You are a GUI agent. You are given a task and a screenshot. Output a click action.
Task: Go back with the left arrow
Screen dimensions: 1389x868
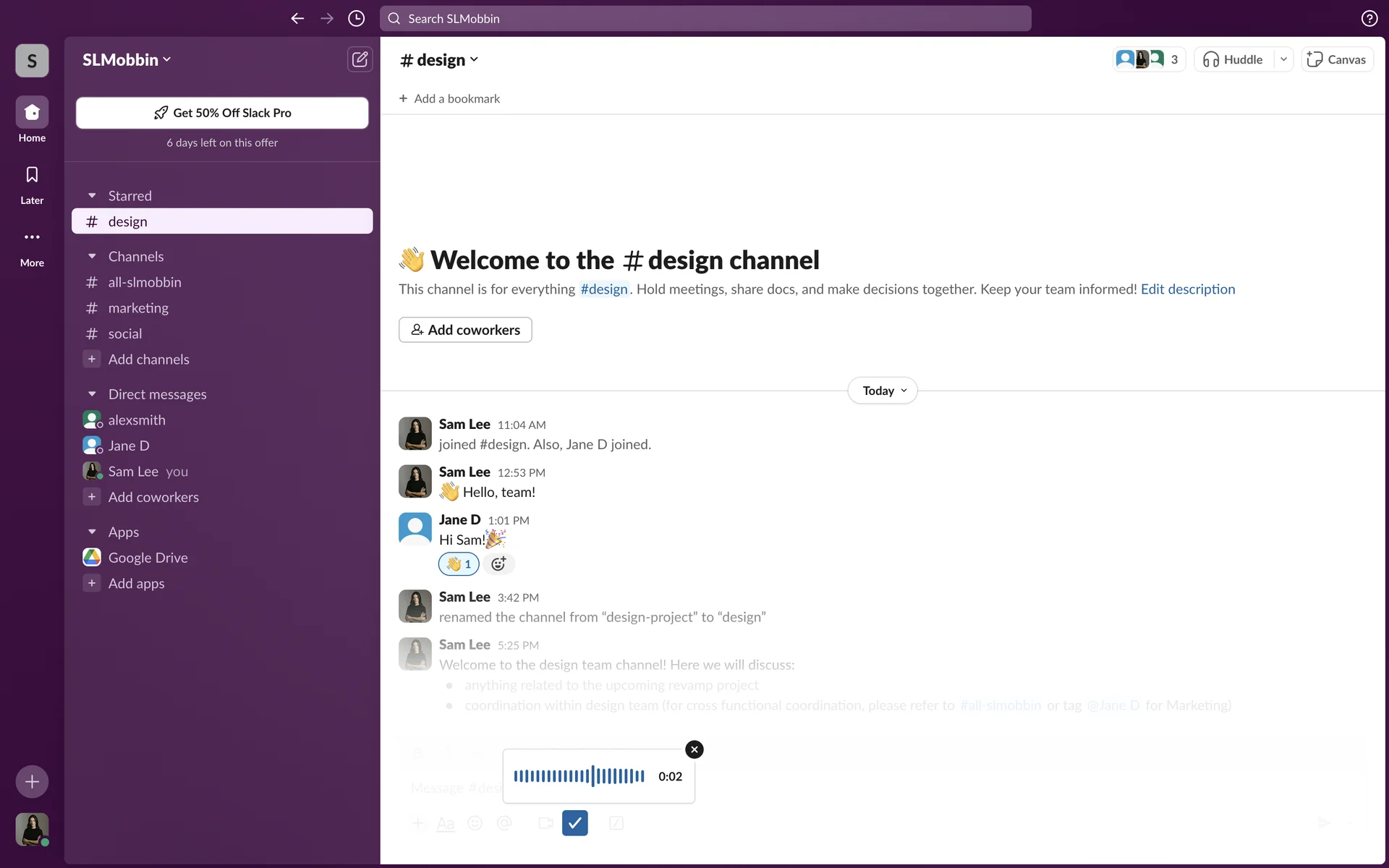pos(297,19)
